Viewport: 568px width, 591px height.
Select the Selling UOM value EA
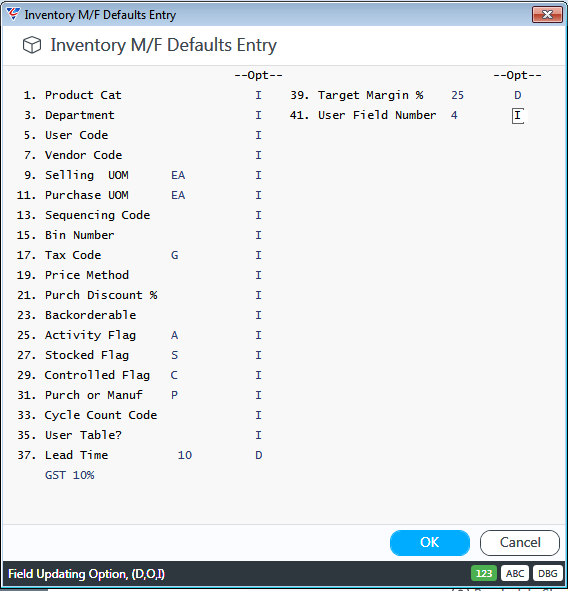coord(178,175)
